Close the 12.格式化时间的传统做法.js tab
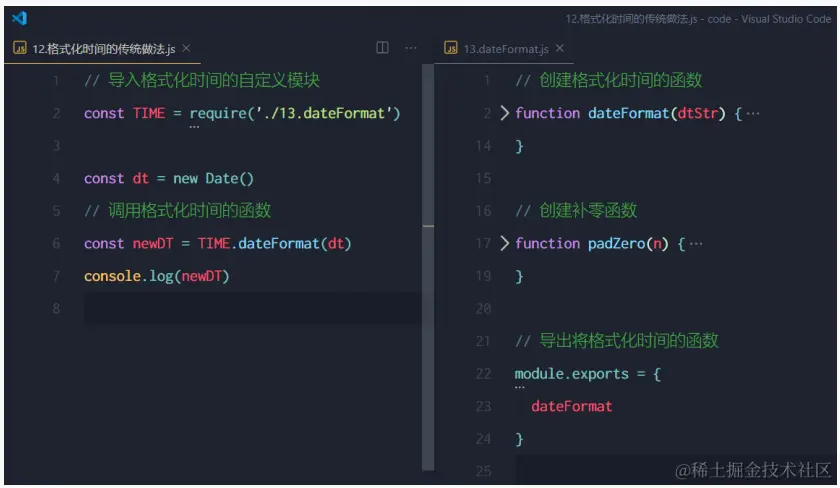The height and width of the screenshot is (488, 840). (x=186, y=48)
